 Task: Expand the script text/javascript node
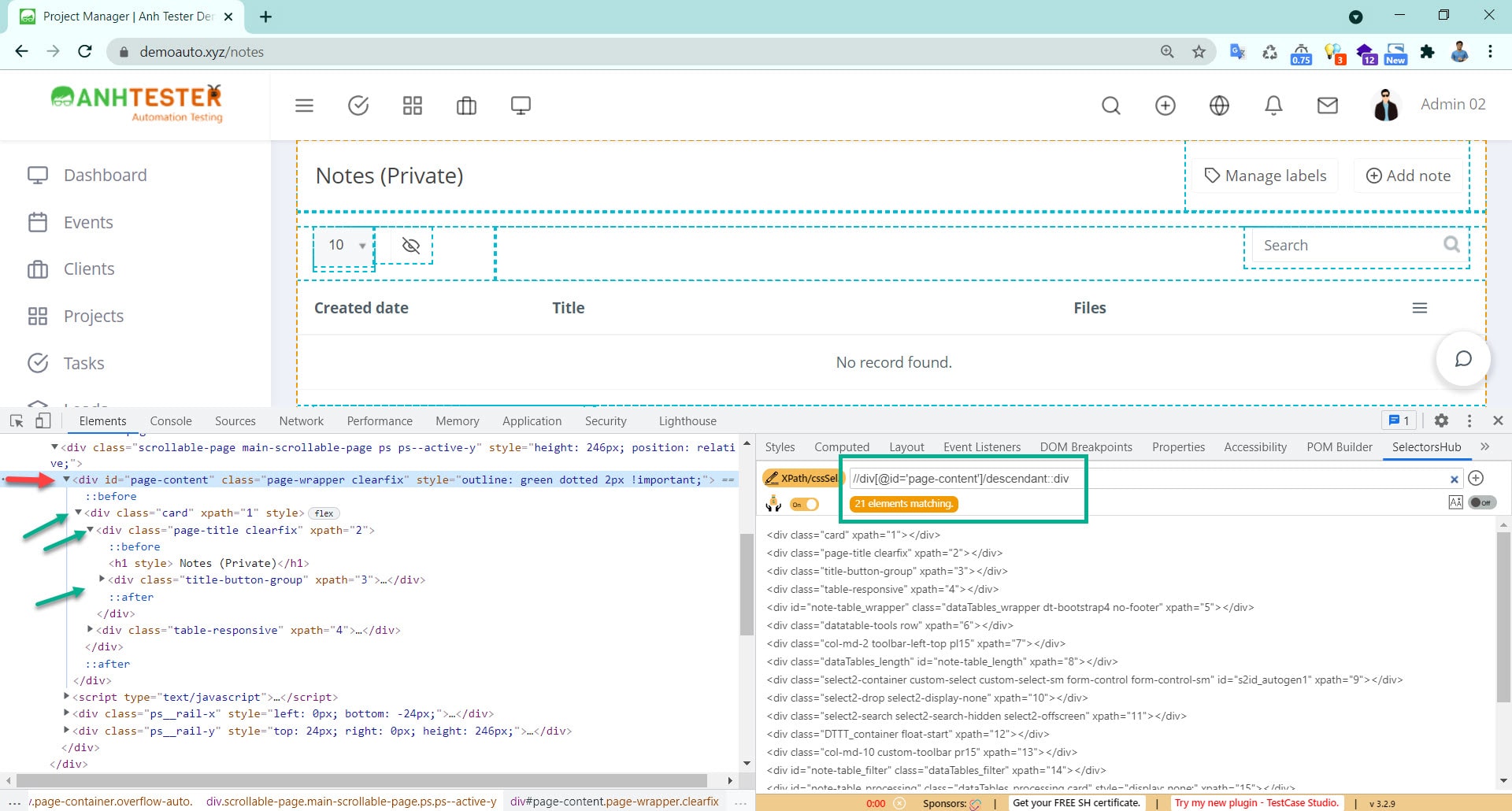[x=66, y=697]
